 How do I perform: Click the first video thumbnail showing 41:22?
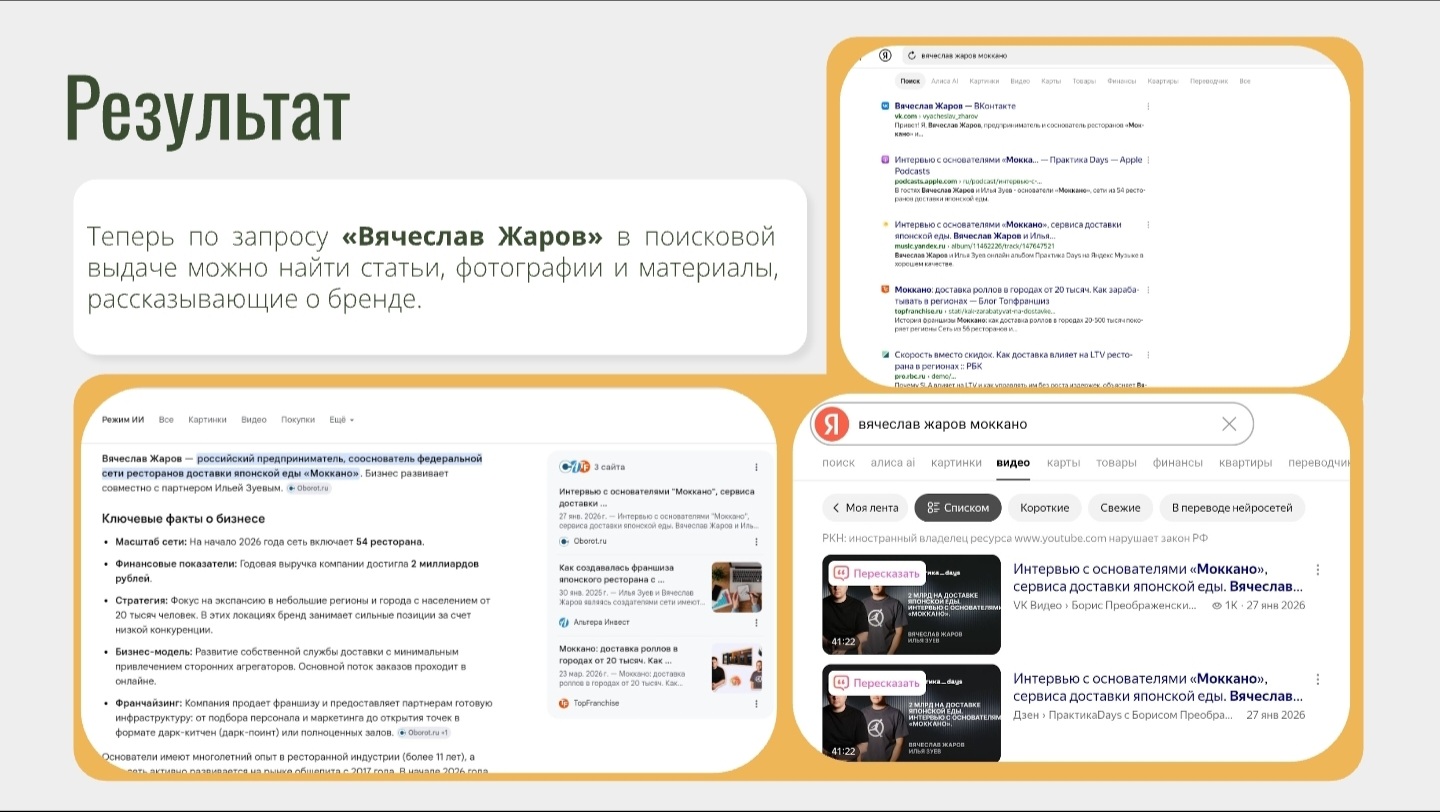pyautogui.click(x=911, y=603)
